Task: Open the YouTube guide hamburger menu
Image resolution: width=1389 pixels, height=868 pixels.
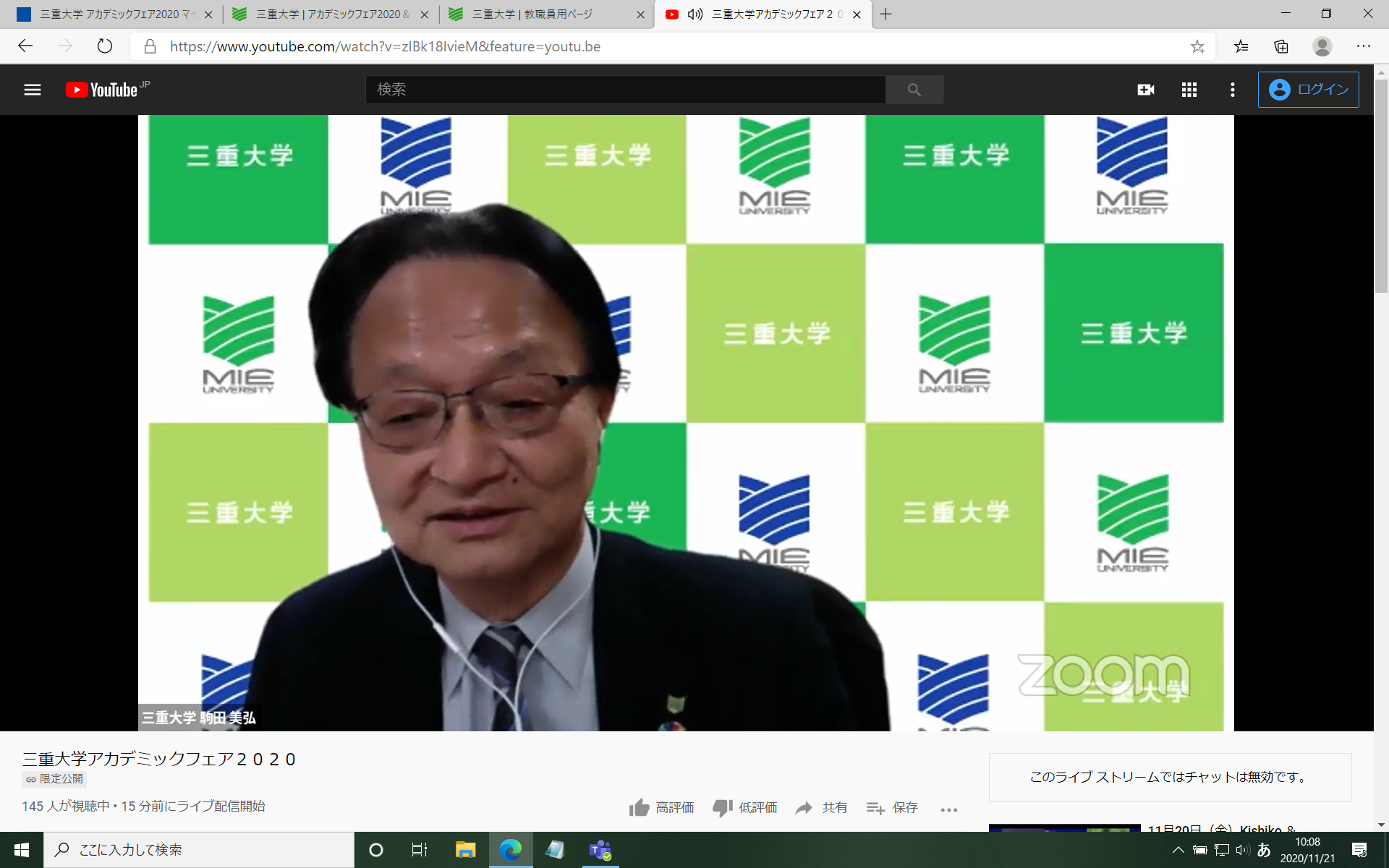Action: [x=32, y=90]
